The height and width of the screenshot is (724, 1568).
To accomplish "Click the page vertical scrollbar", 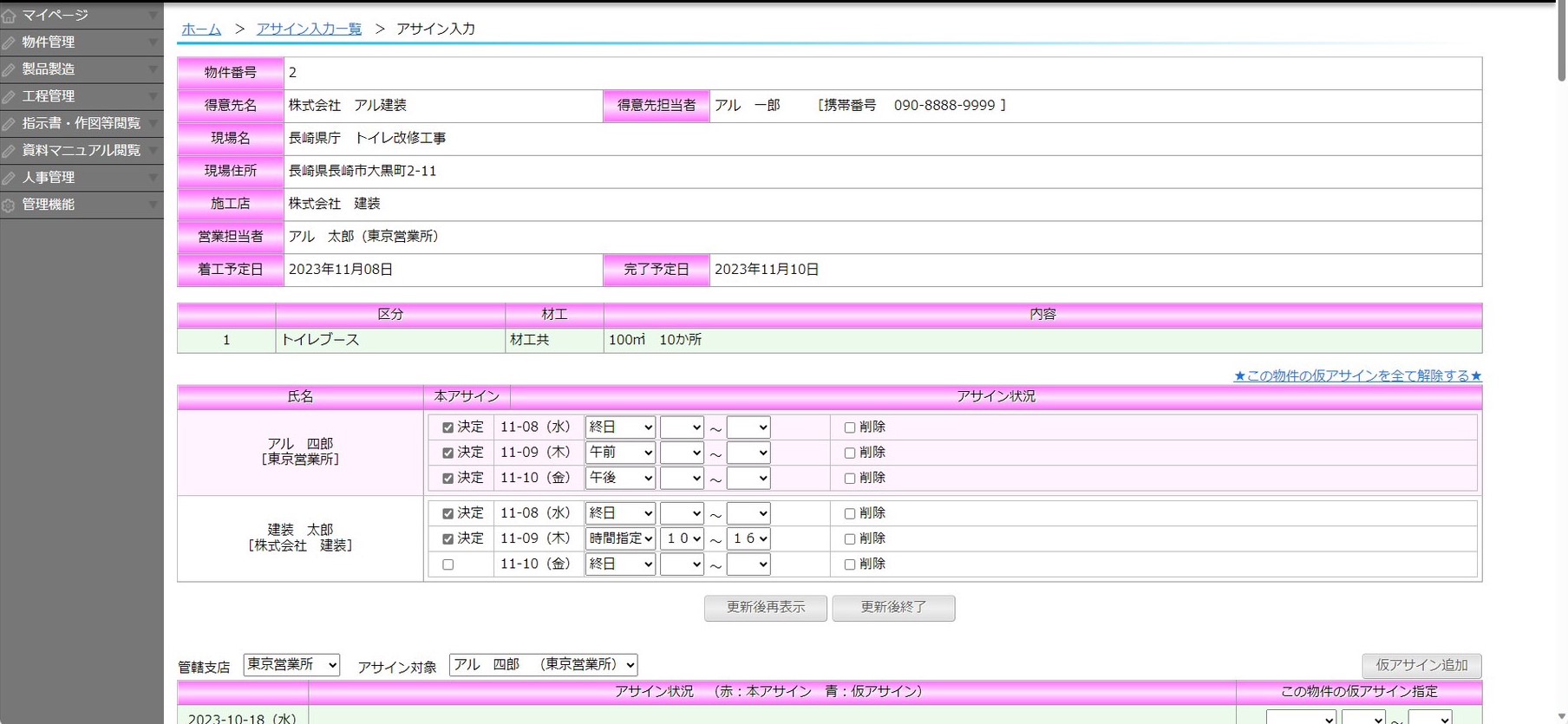I will click(1562, 42).
